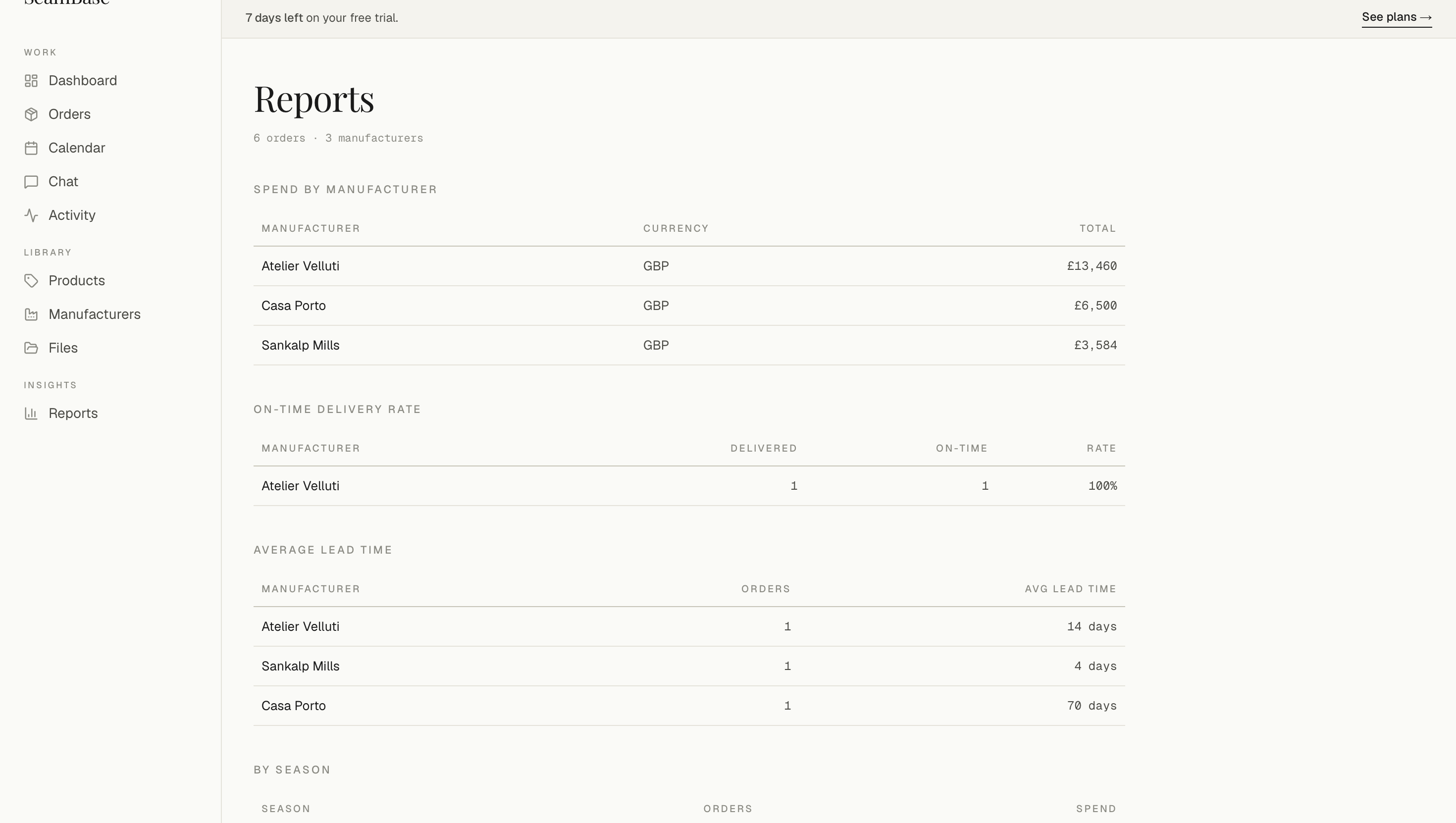
Task: Click the Avg Lead Time header
Action: [1071, 589]
